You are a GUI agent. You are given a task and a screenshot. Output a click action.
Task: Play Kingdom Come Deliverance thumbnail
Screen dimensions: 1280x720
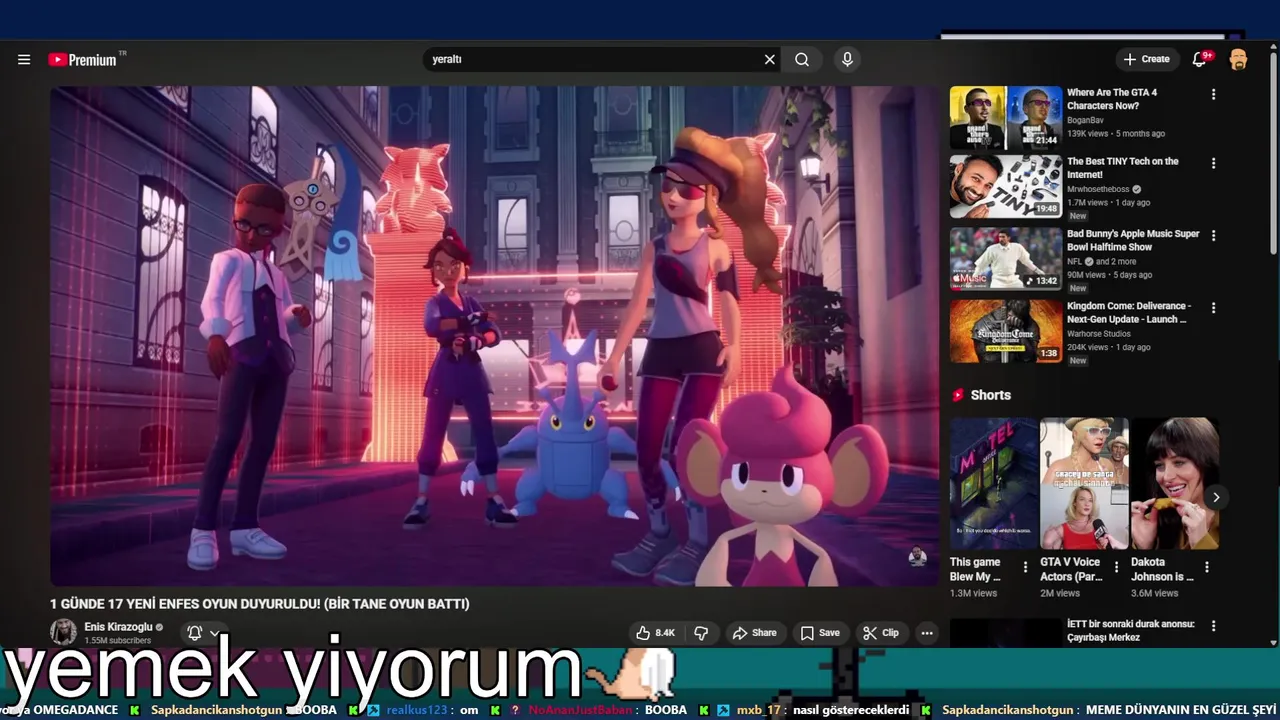[1006, 331]
